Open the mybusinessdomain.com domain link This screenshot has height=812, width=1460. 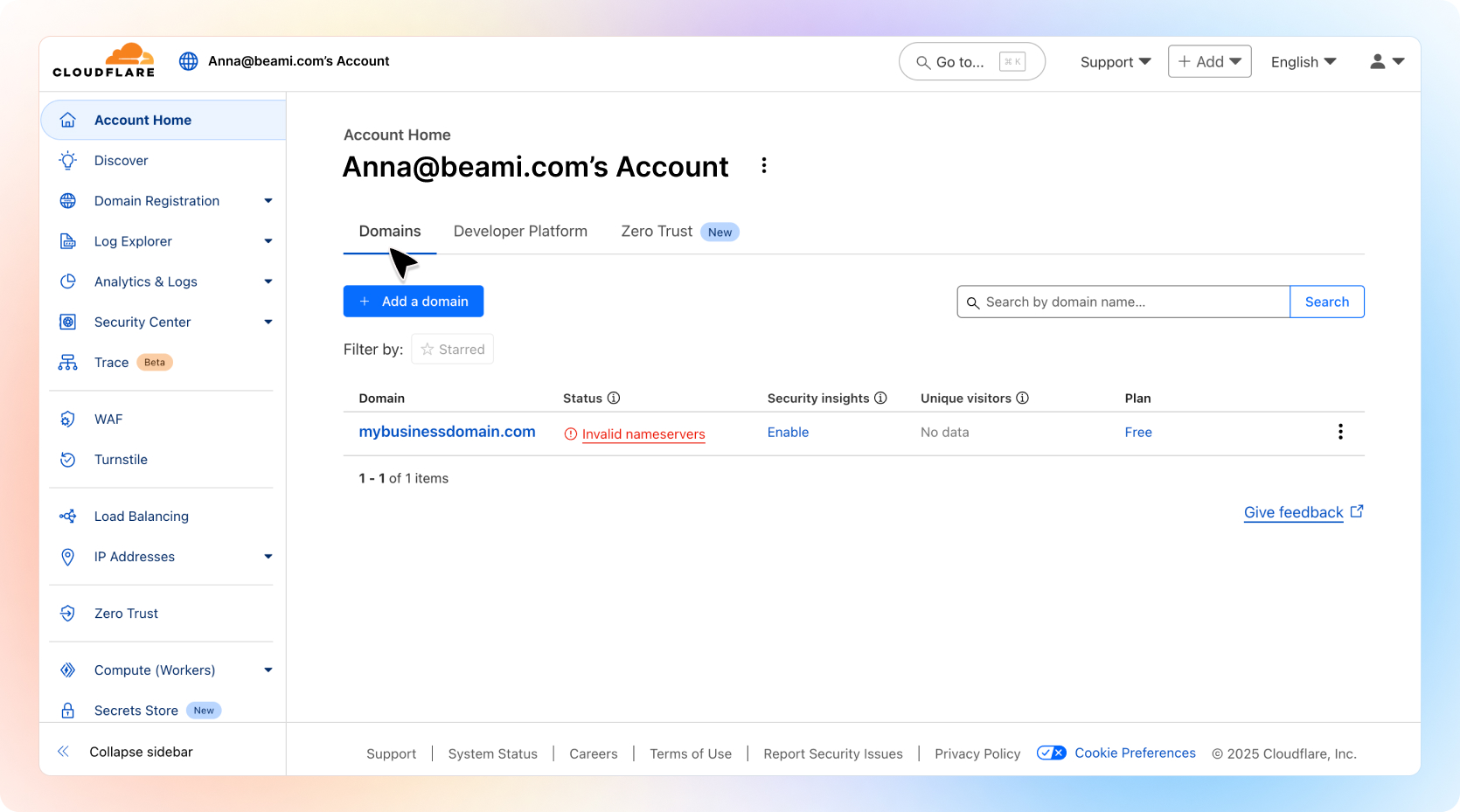[x=447, y=432]
